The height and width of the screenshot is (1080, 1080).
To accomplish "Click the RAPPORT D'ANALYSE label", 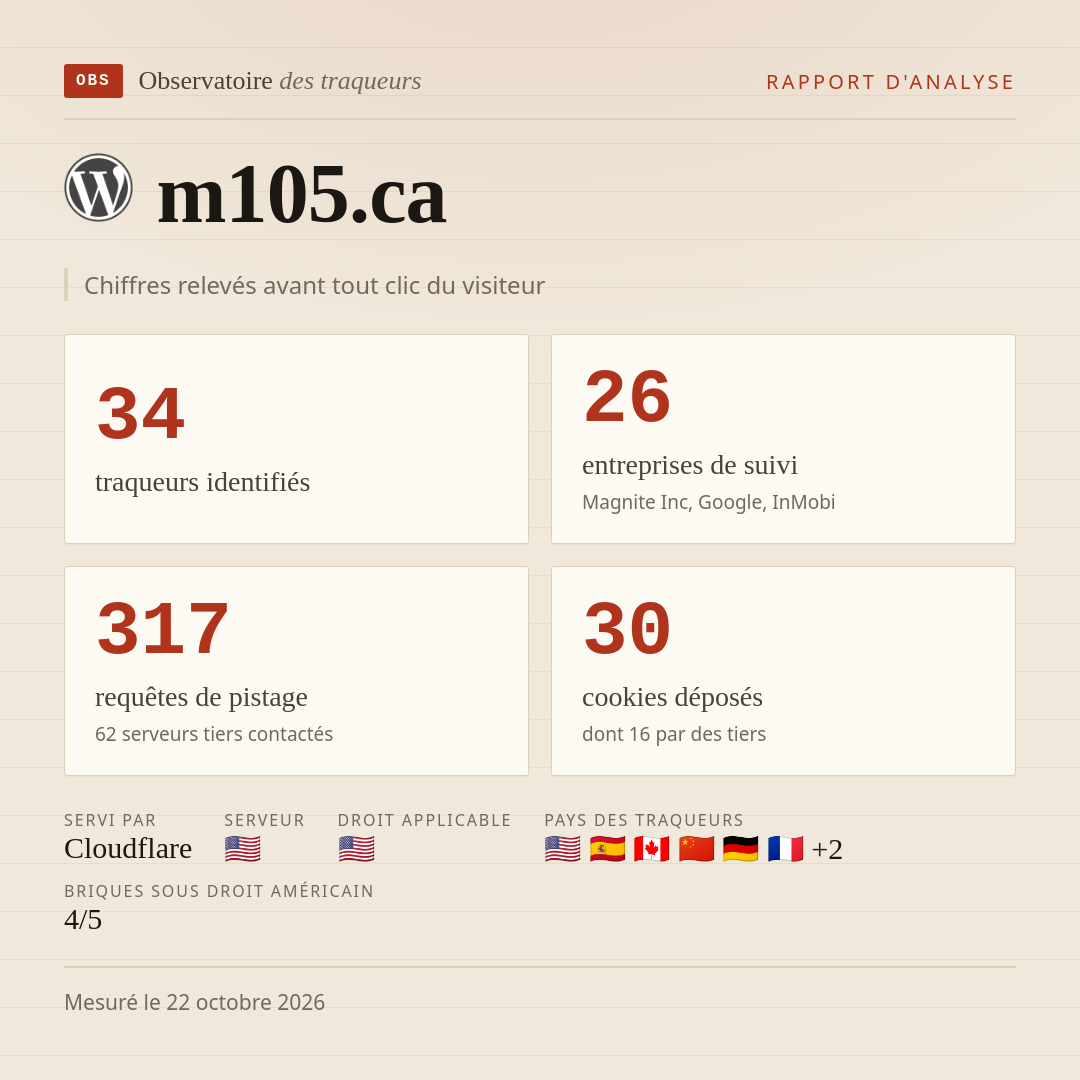I will (x=891, y=82).
